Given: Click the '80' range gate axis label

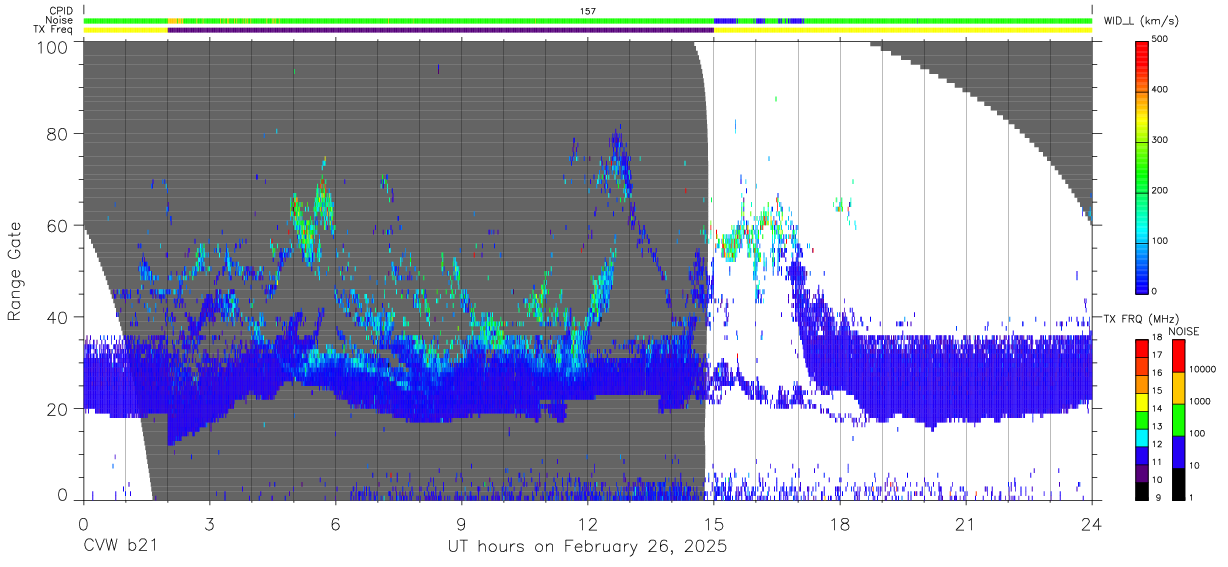Looking at the screenshot, I should 58,133.
